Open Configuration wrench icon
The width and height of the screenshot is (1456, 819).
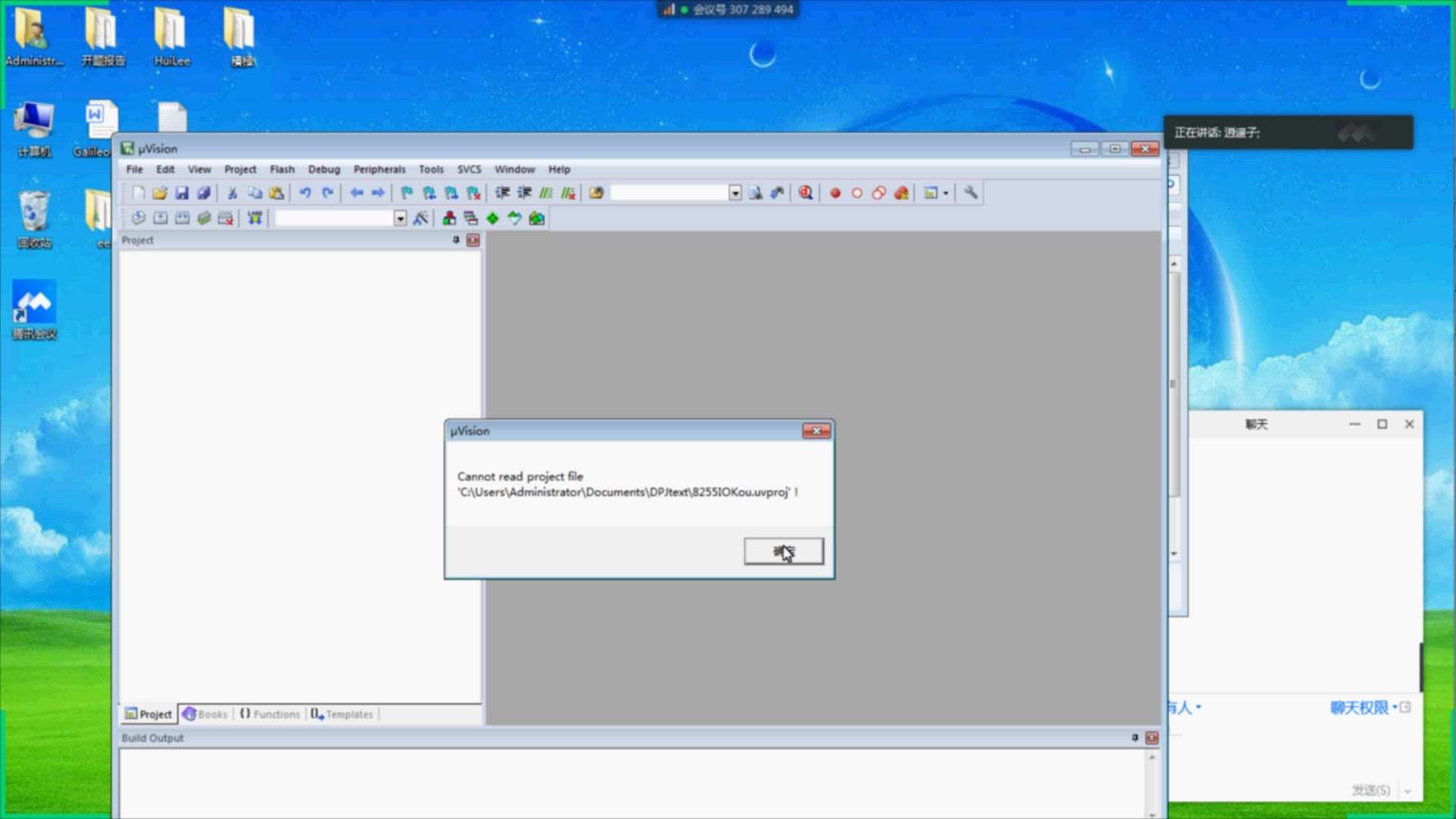coord(971,193)
